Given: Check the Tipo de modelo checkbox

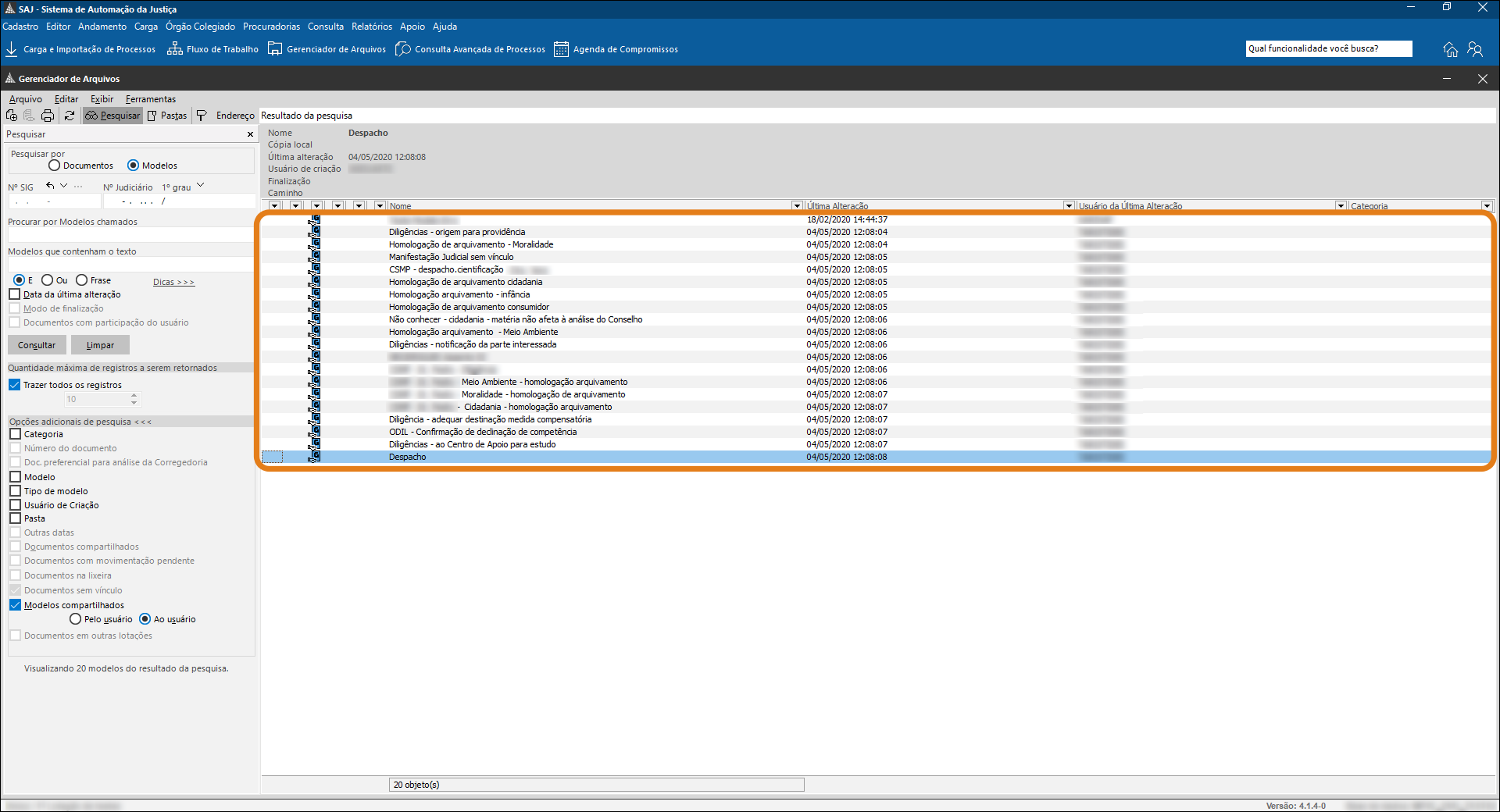Looking at the screenshot, I should [x=15, y=491].
